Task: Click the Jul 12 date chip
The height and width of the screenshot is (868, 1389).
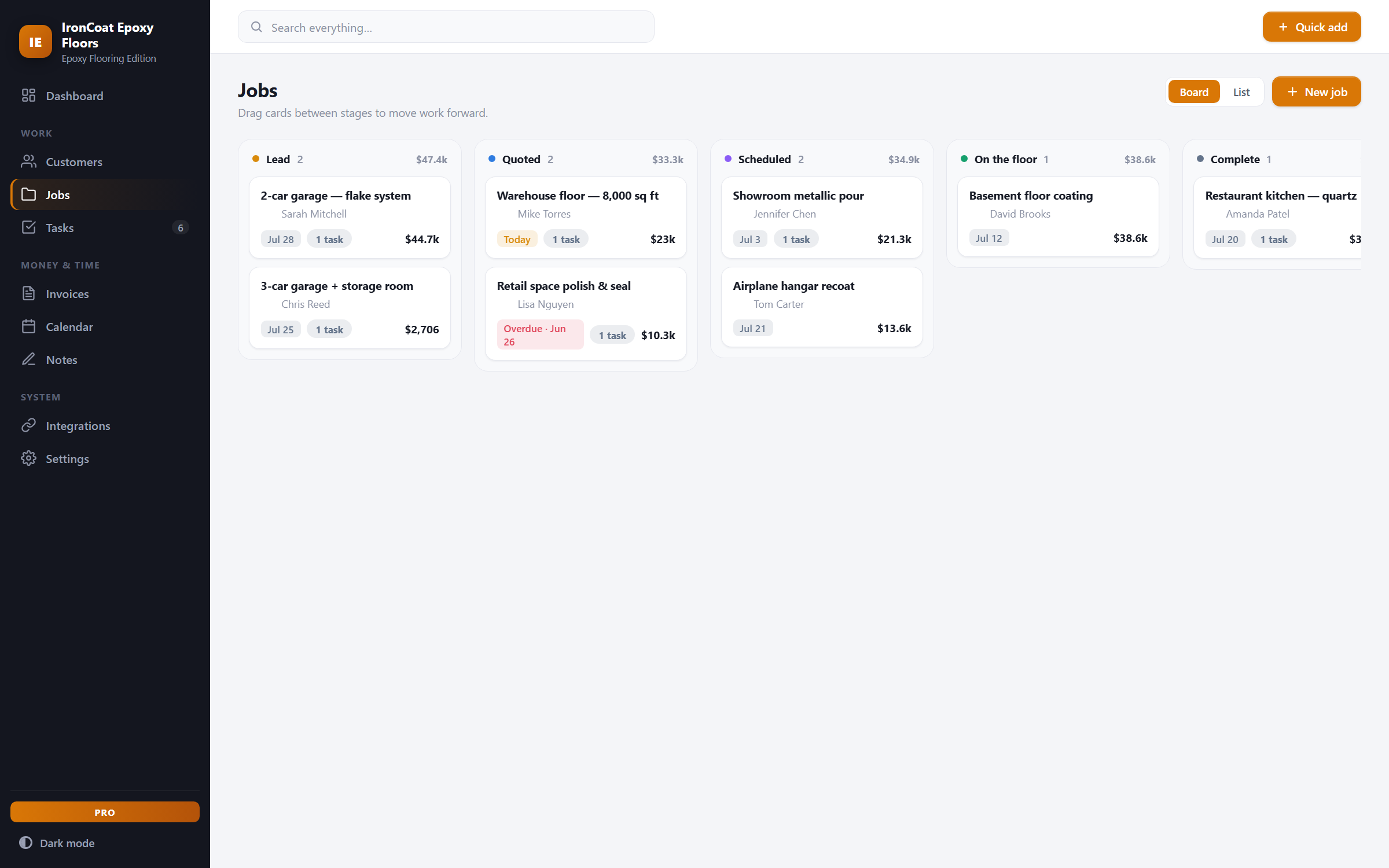Action: pyautogui.click(x=989, y=238)
